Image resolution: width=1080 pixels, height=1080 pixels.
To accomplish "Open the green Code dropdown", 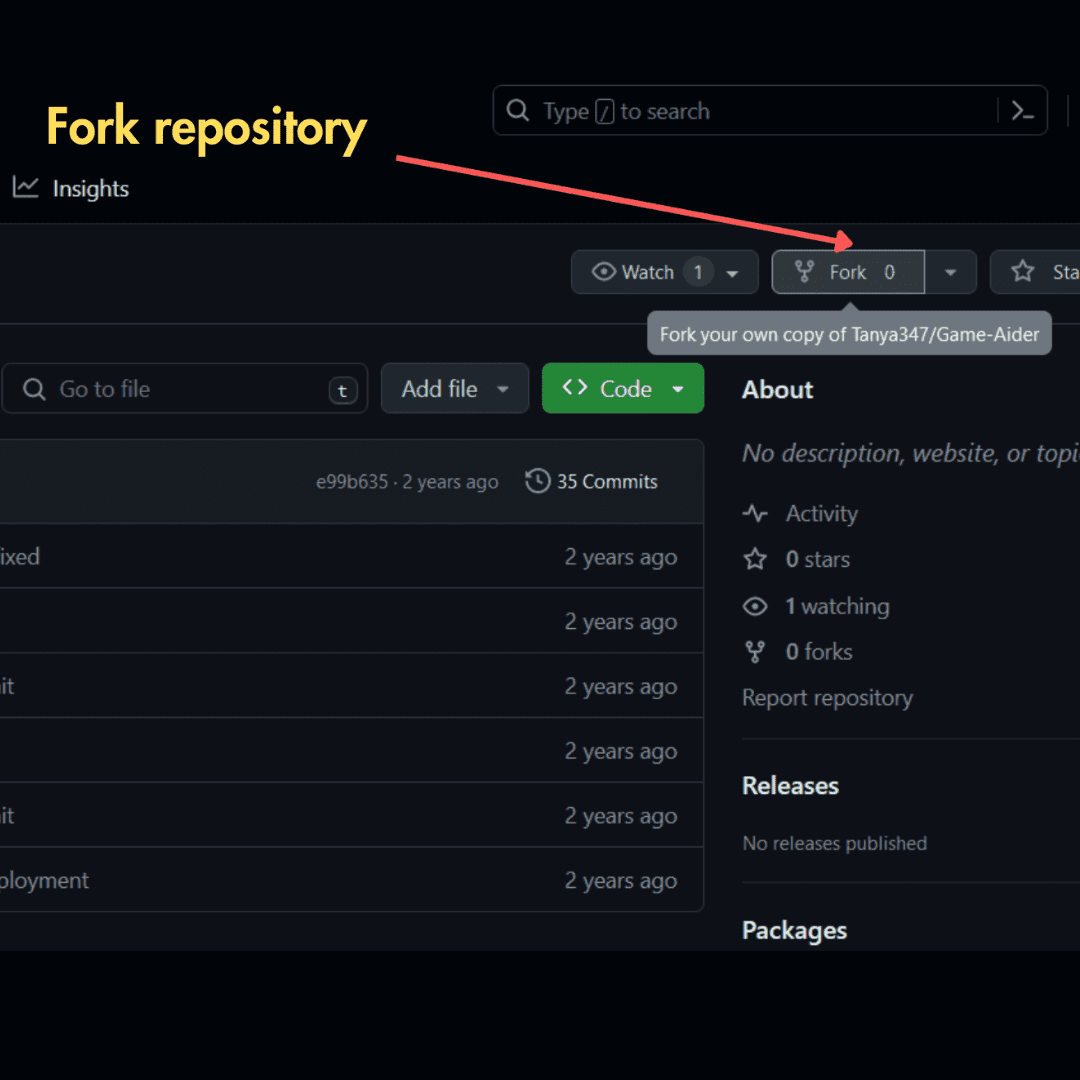I will click(623, 389).
